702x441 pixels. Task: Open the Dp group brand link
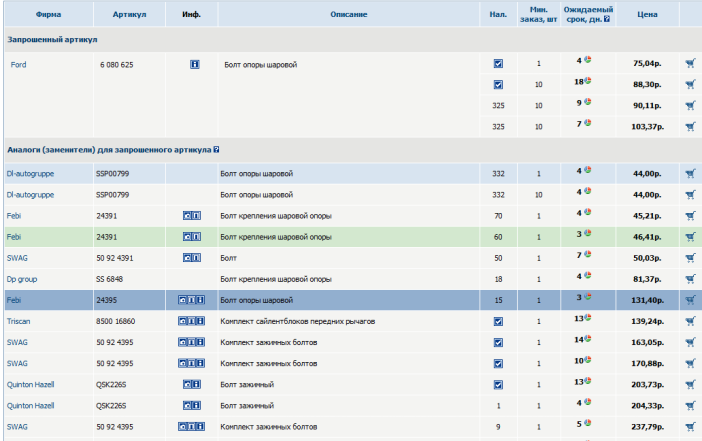24,279
